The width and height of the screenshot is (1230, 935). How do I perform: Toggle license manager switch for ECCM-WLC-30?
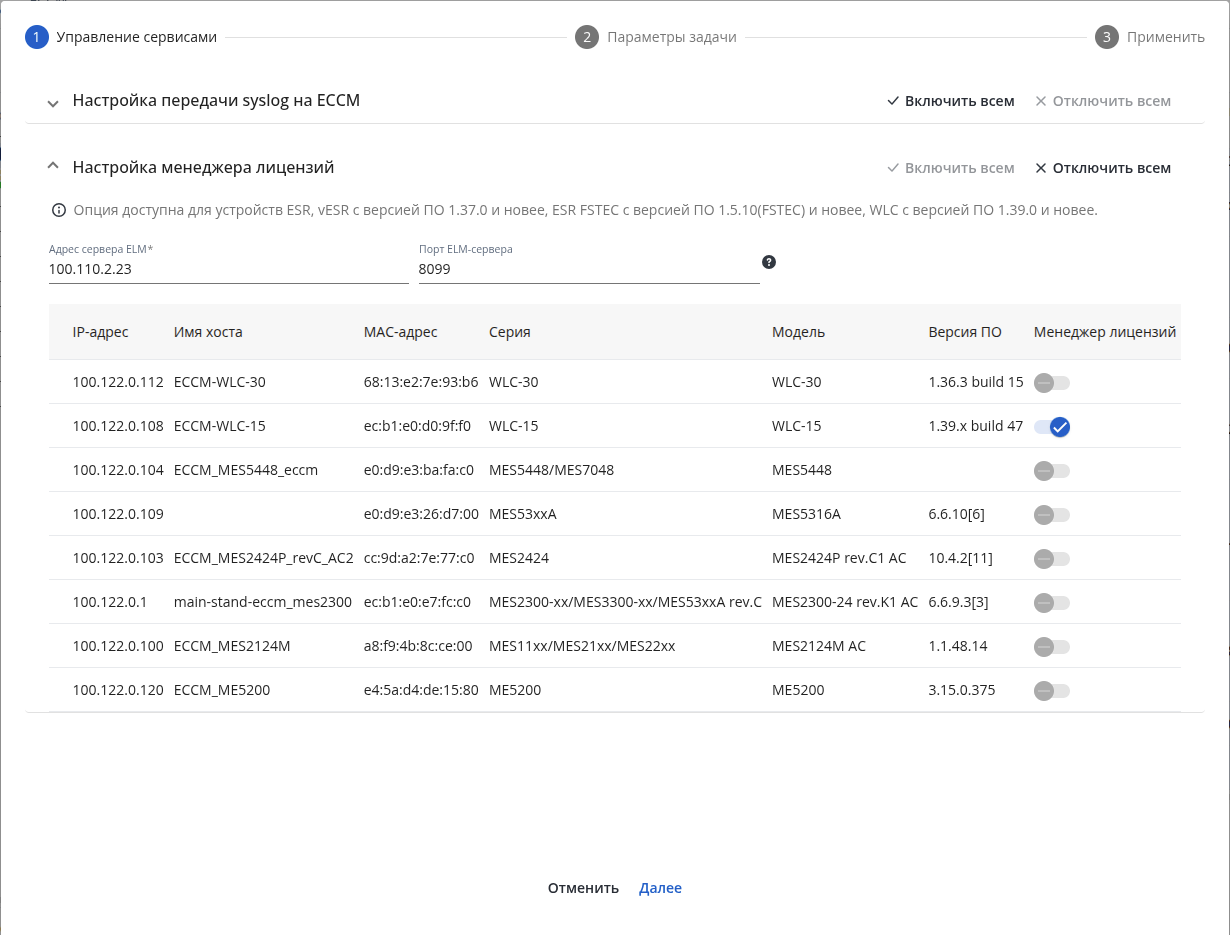tap(1052, 383)
